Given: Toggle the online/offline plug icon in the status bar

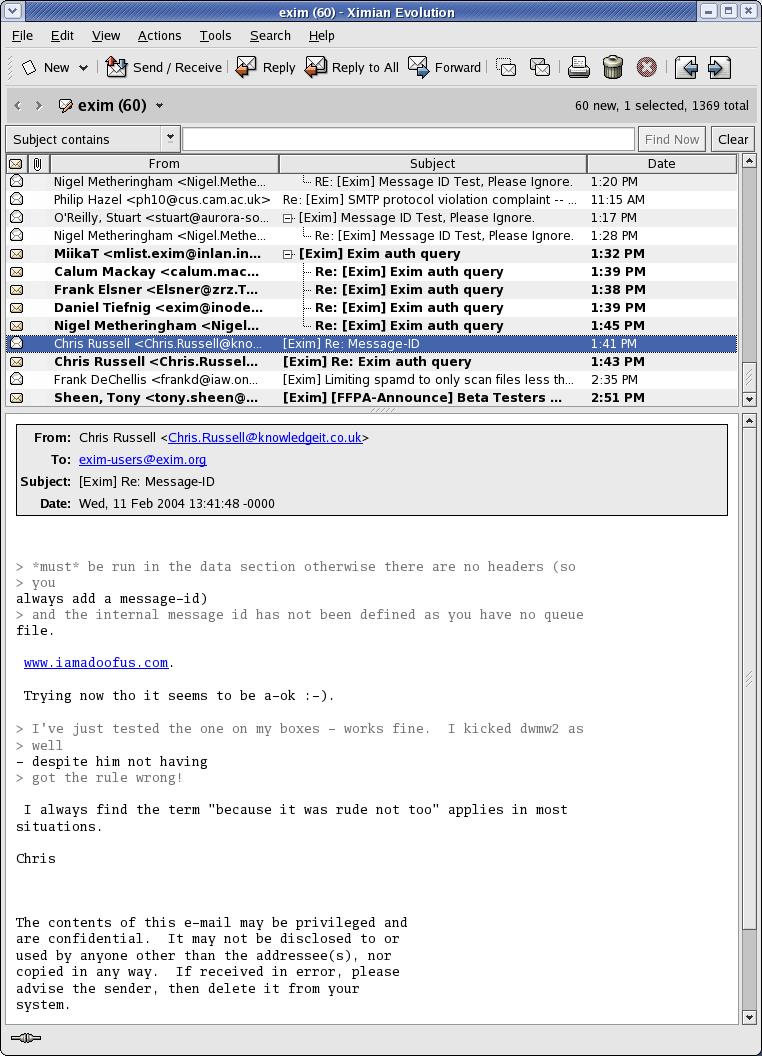Looking at the screenshot, I should pos(25,1038).
